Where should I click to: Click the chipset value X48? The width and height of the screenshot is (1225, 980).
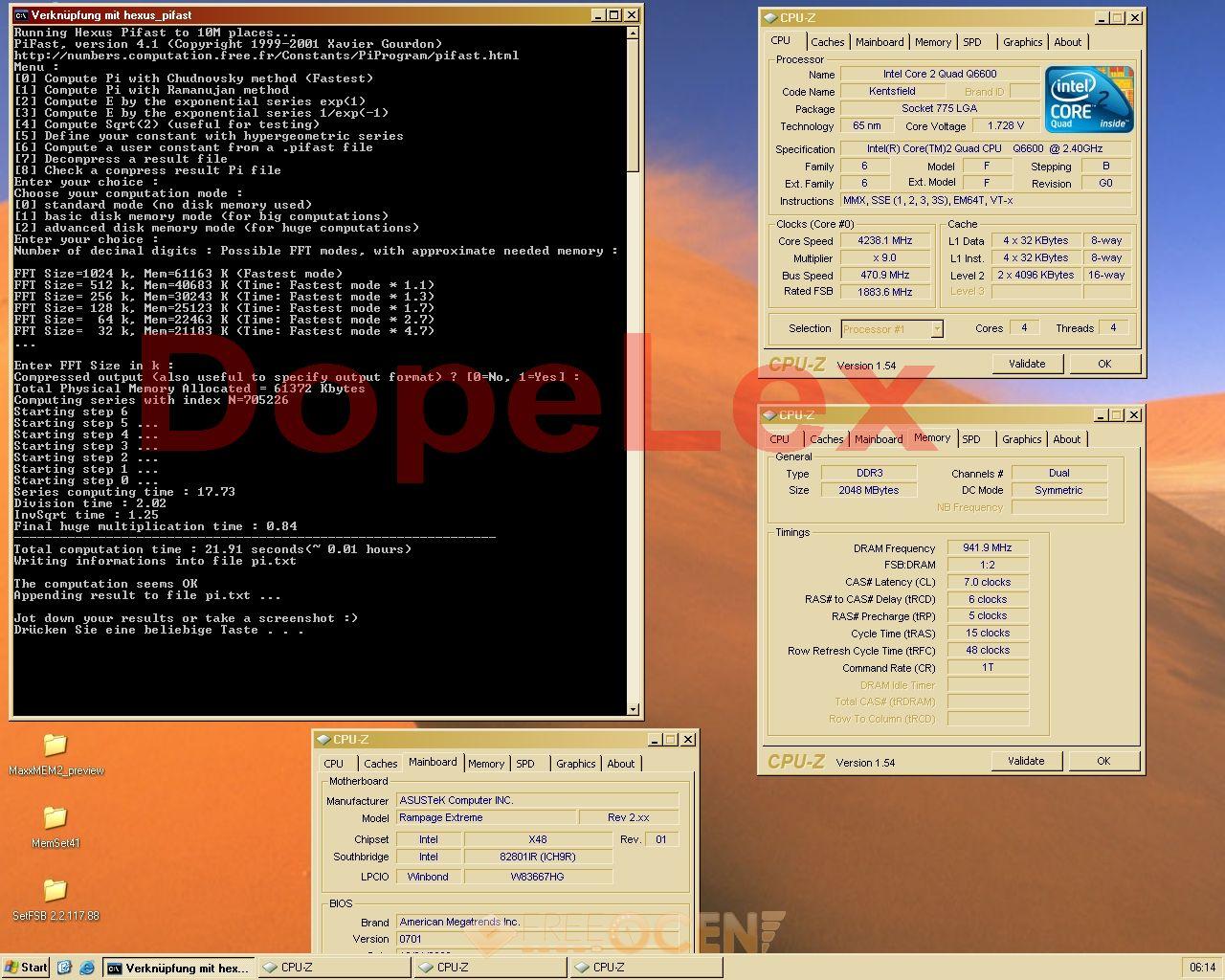[x=538, y=839]
